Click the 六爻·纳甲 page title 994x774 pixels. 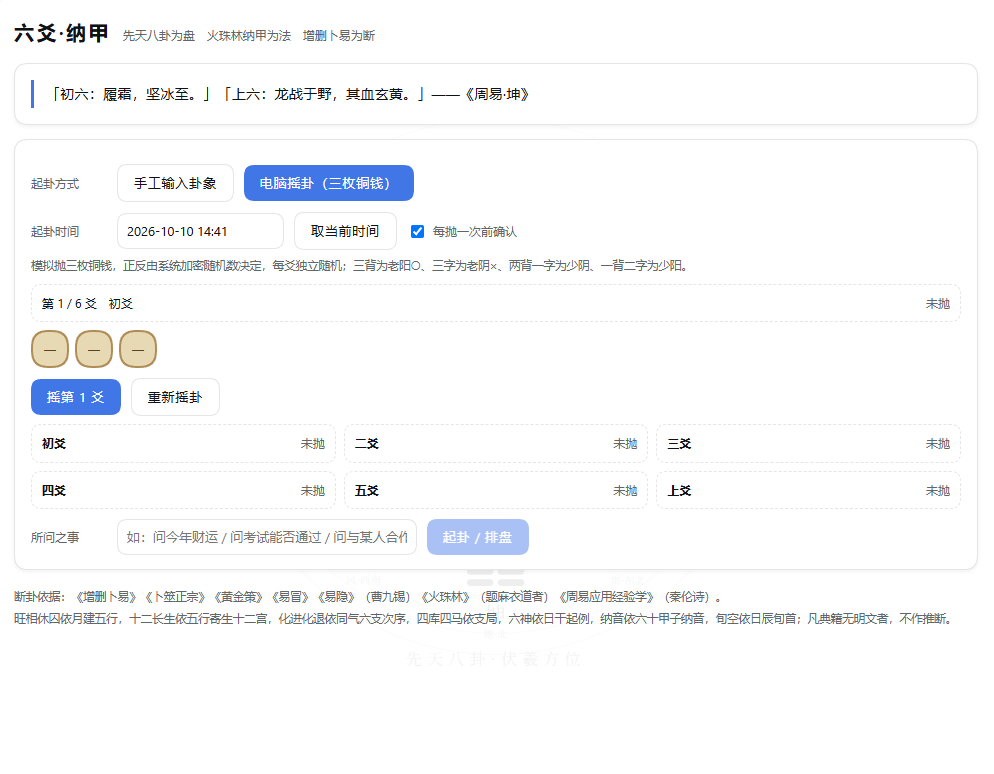61,34
